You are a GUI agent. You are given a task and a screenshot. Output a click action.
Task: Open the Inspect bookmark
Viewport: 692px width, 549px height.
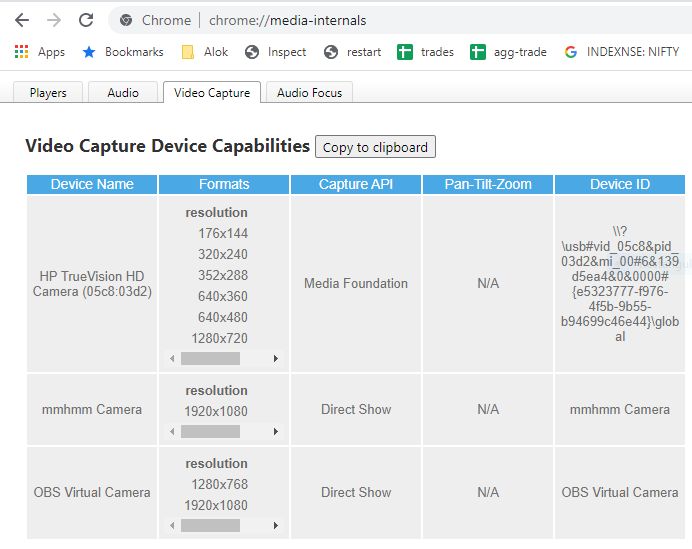click(275, 52)
